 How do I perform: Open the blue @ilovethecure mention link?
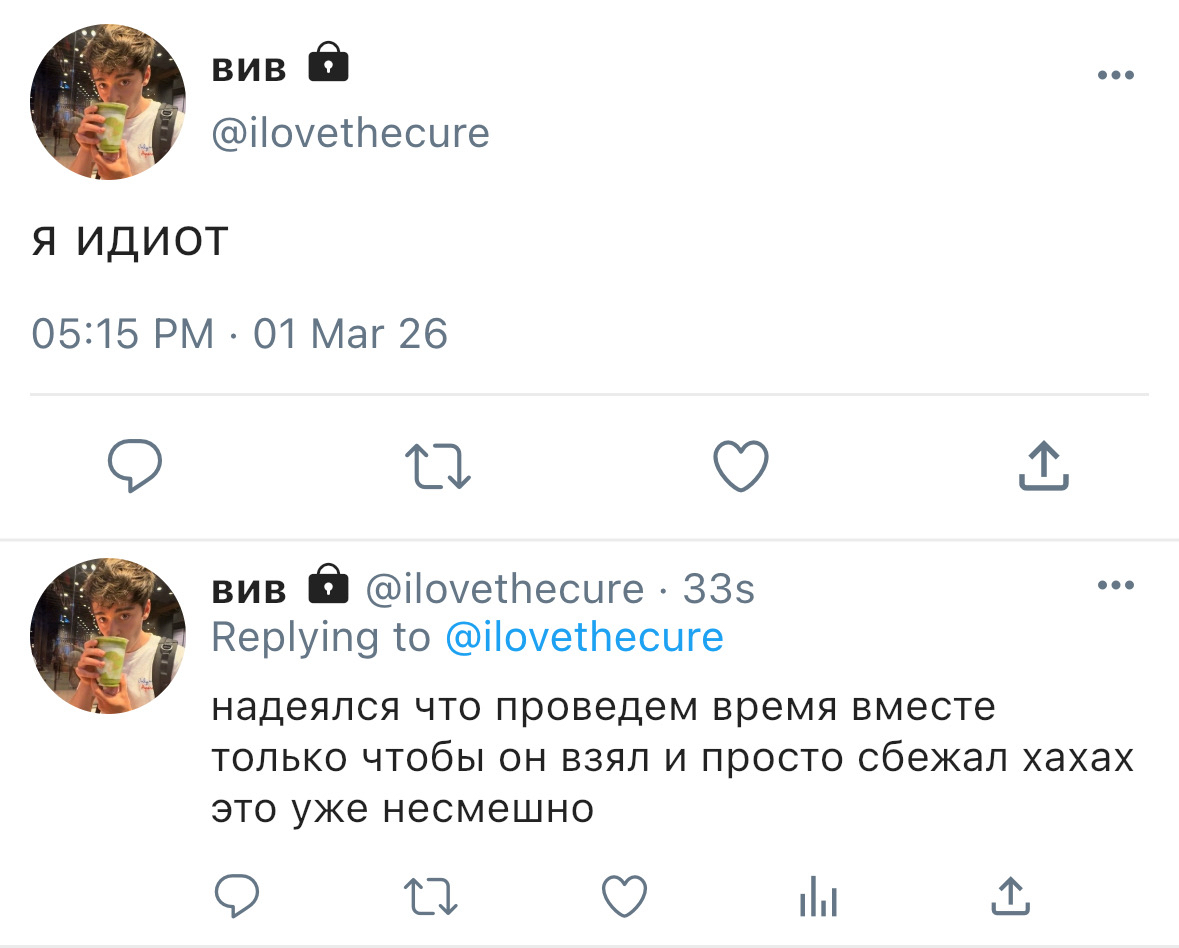584,638
